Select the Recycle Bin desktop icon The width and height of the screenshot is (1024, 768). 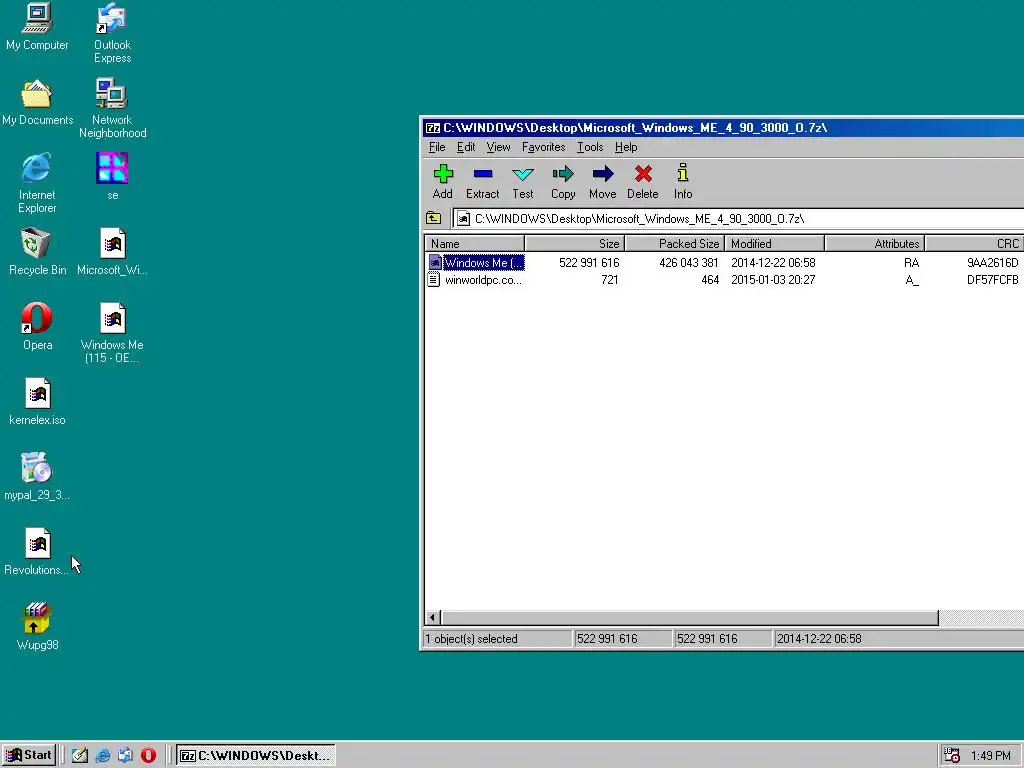tap(37, 252)
